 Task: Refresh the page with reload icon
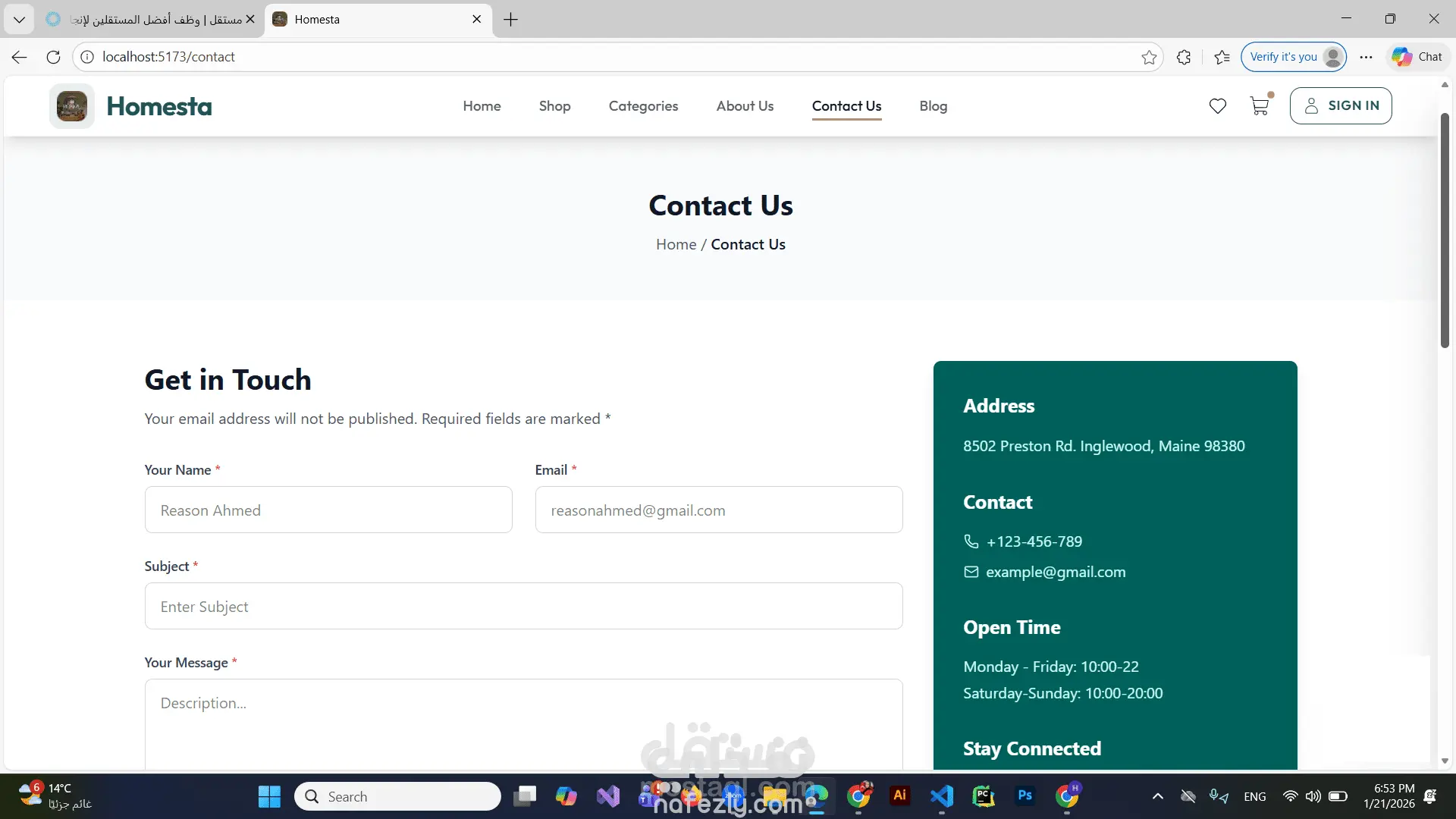tap(53, 57)
